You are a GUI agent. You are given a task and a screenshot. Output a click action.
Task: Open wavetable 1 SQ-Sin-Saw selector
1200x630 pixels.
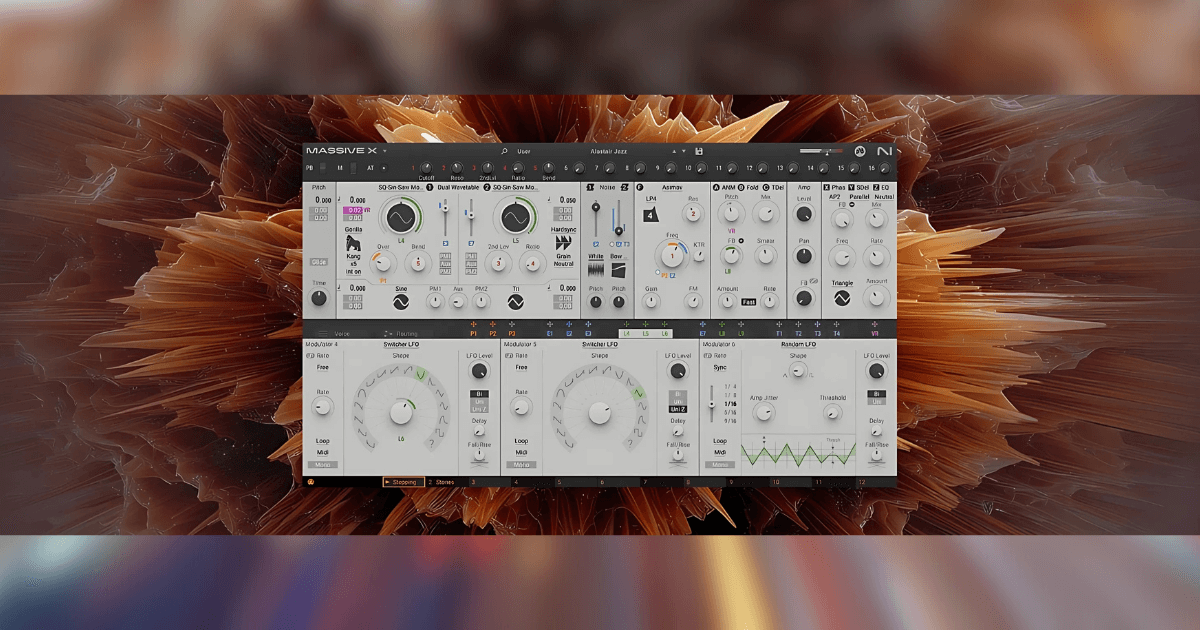tap(399, 187)
